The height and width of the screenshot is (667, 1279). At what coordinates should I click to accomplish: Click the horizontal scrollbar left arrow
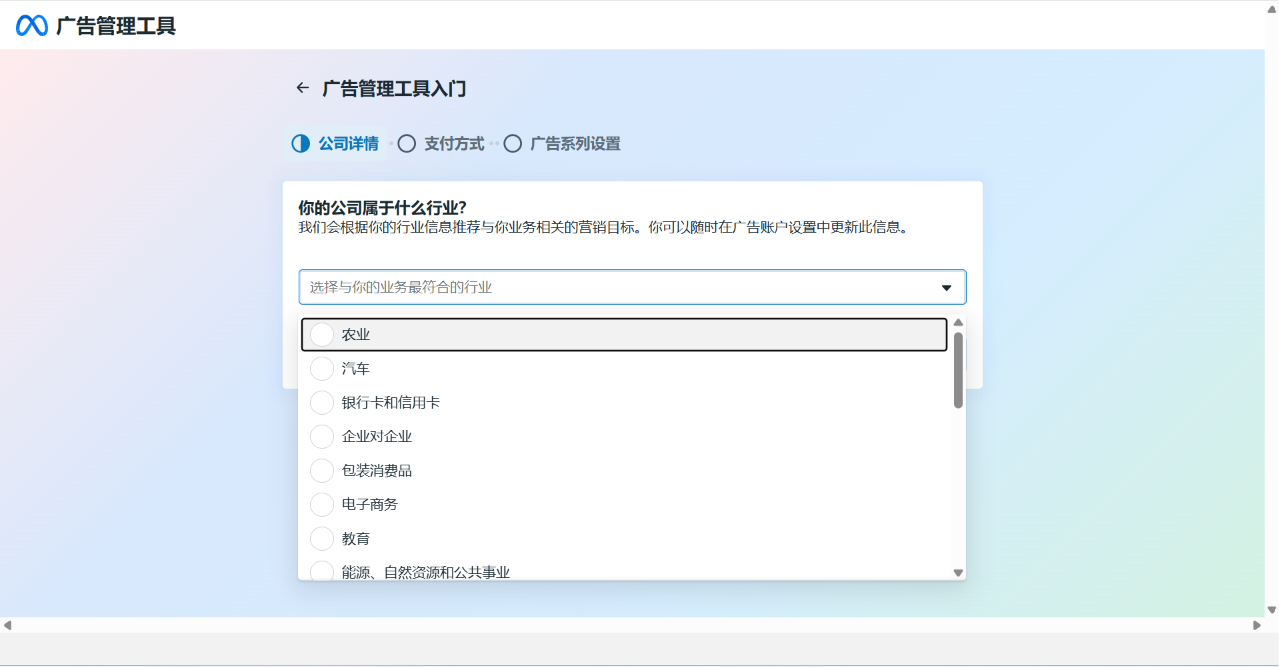[7, 625]
